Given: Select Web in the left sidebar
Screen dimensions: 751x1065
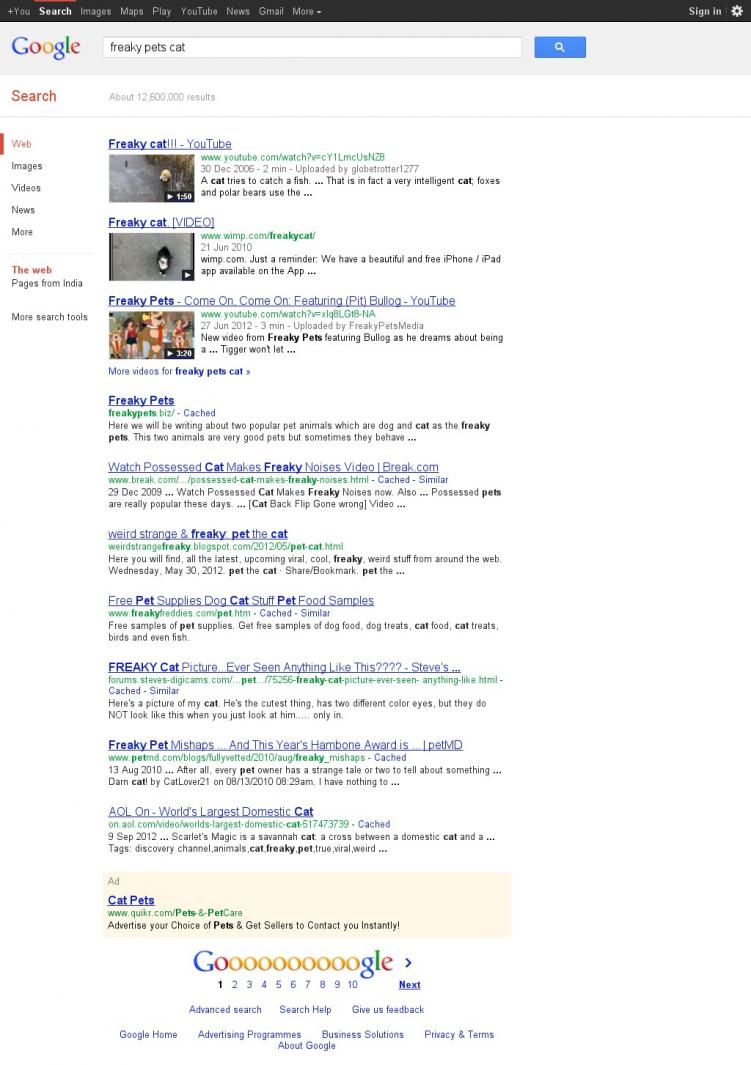Looking at the screenshot, I should [x=21, y=144].
